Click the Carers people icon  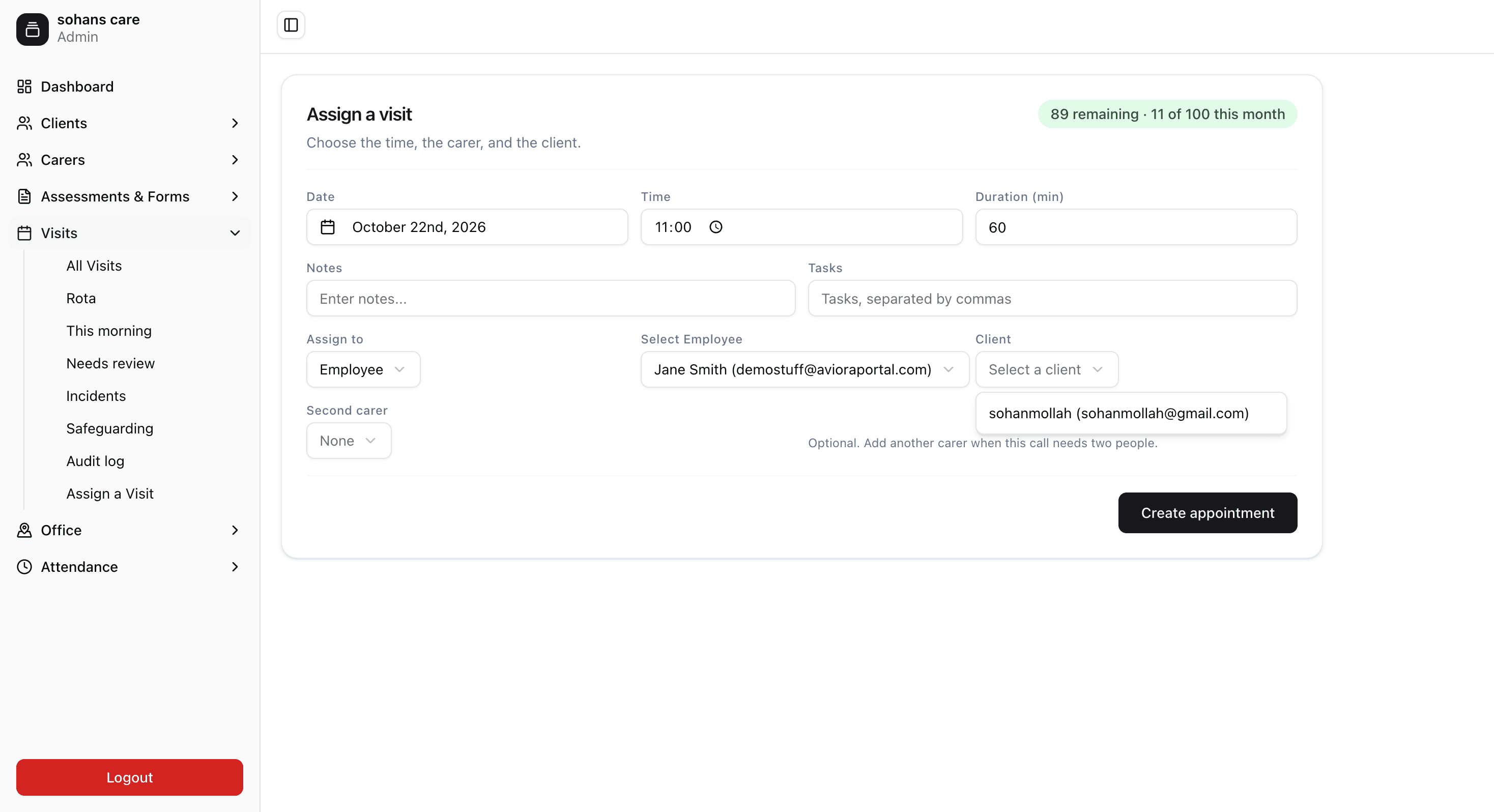click(x=24, y=160)
